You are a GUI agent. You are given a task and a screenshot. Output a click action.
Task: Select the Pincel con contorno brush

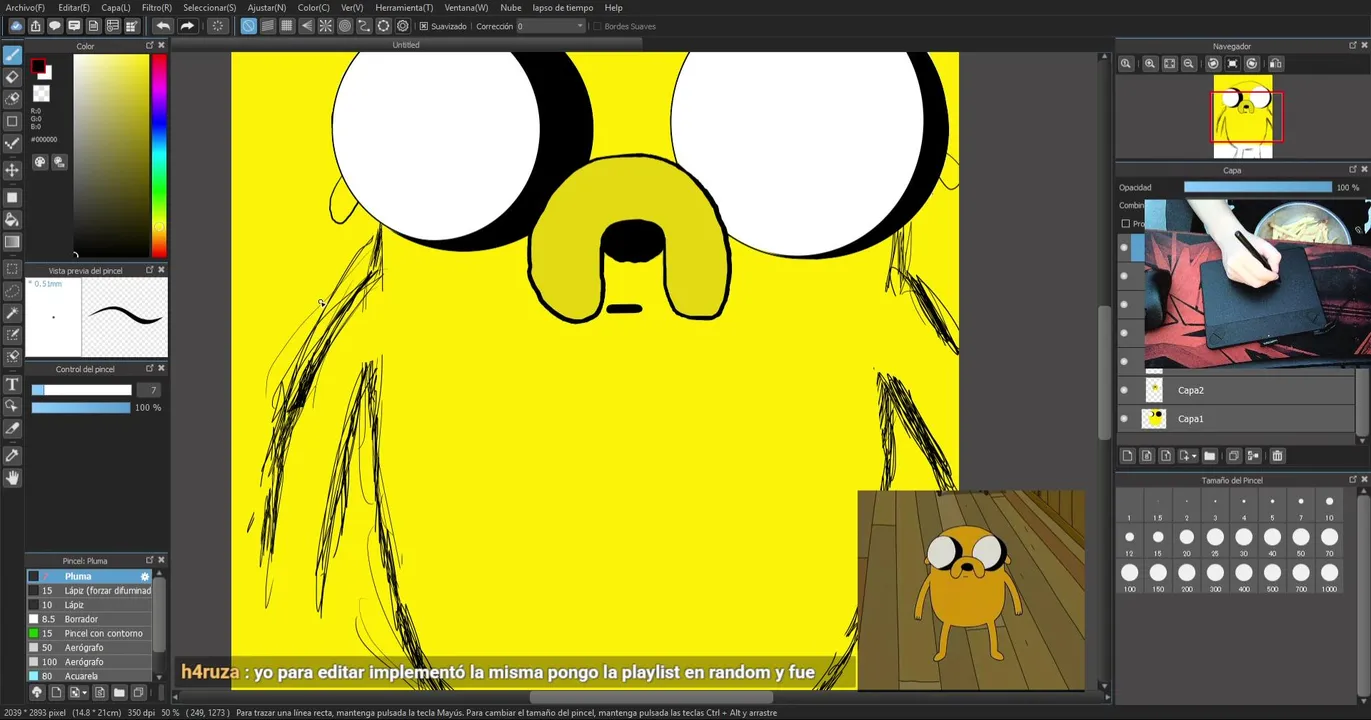[x=90, y=633]
